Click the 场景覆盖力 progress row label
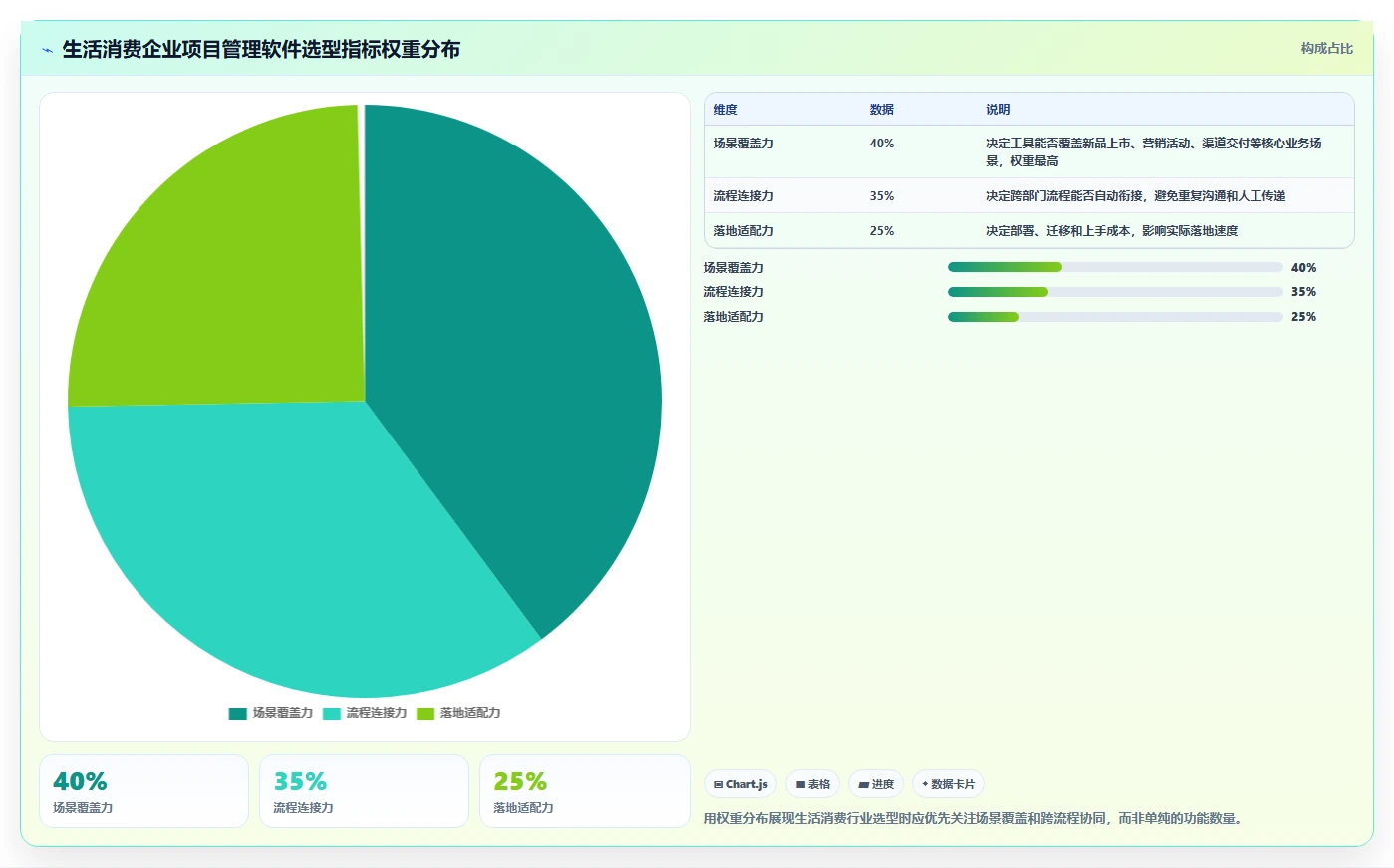The image size is (1394, 868). pyautogui.click(x=733, y=268)
